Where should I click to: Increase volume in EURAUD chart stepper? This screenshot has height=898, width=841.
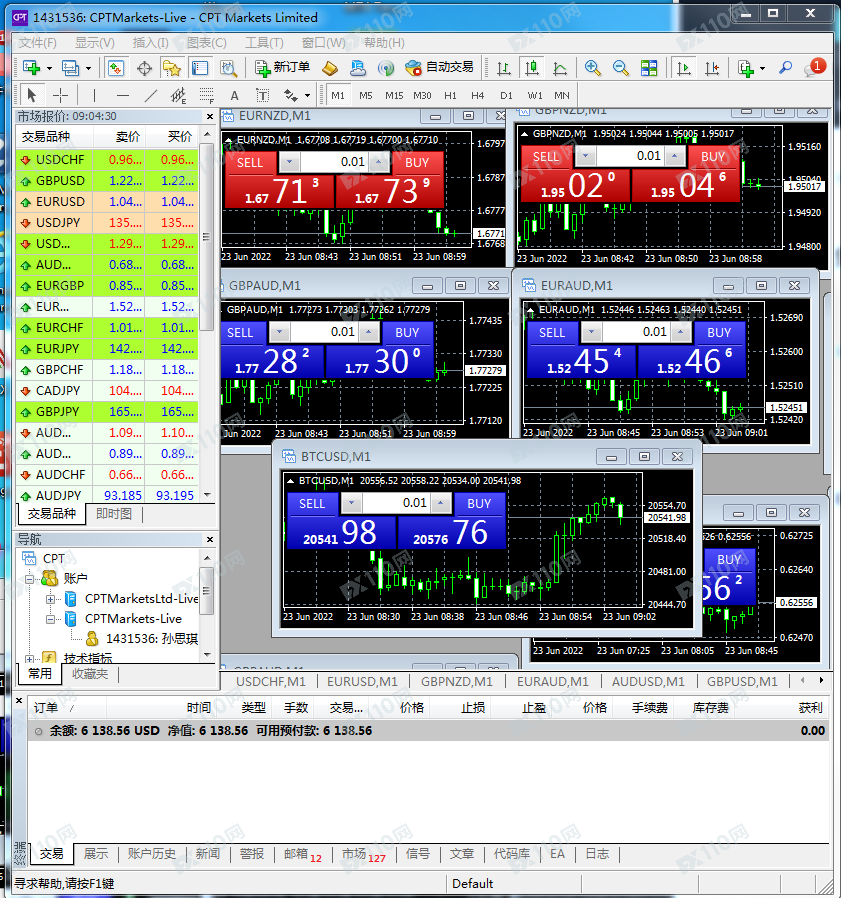click(x=680, y=332)
